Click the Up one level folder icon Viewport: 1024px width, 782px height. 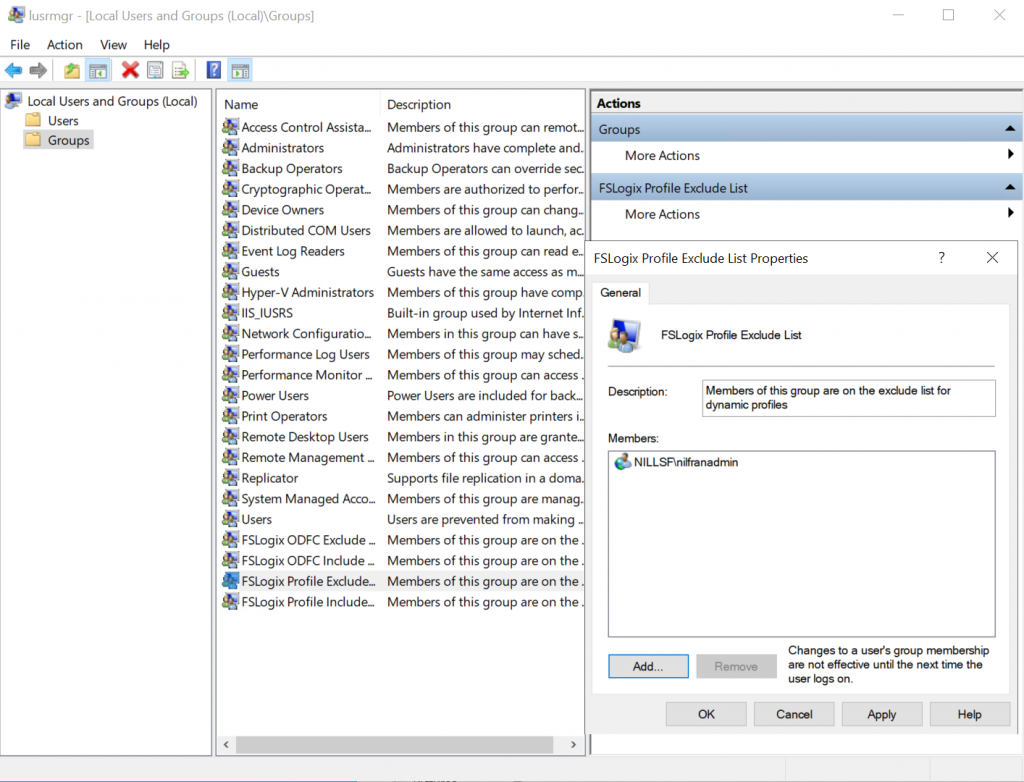72,70
